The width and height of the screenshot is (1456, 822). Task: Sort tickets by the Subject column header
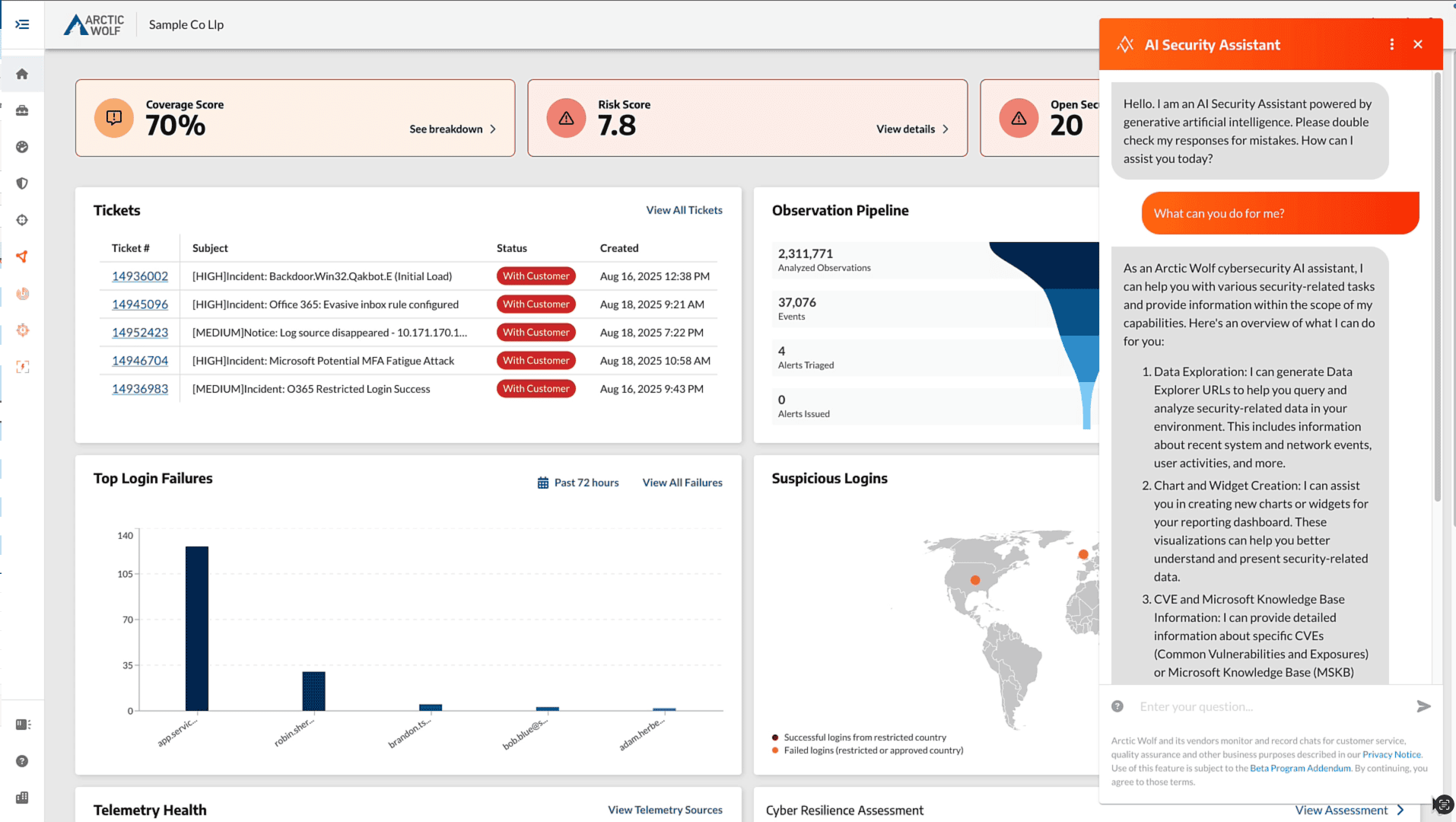tap(210, 248)
